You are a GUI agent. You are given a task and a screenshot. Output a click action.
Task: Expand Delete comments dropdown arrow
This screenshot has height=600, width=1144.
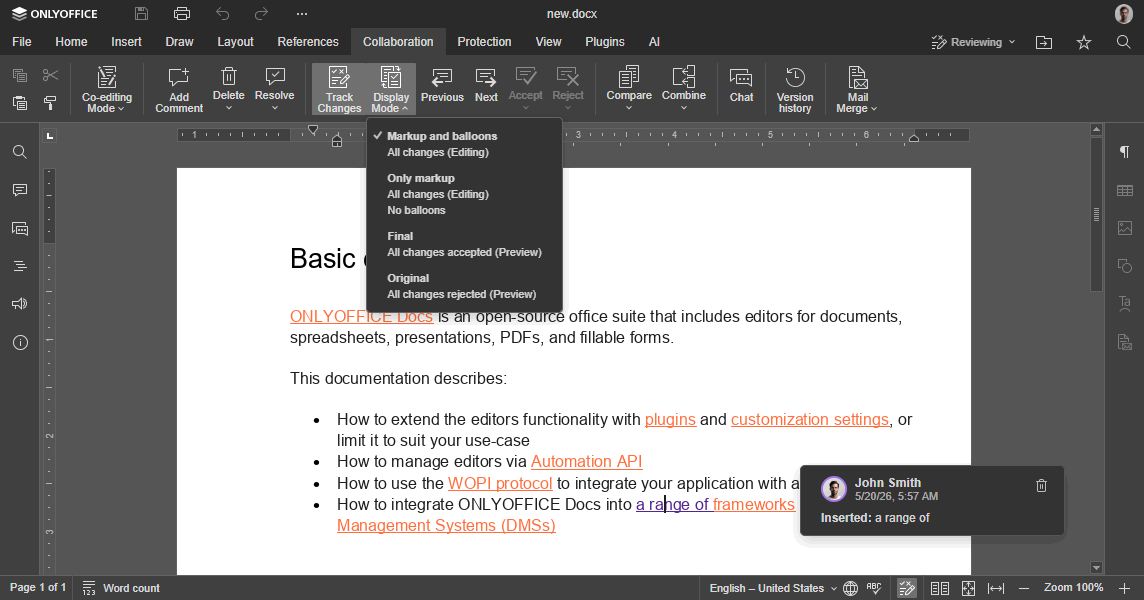click(x=228, y=108)
